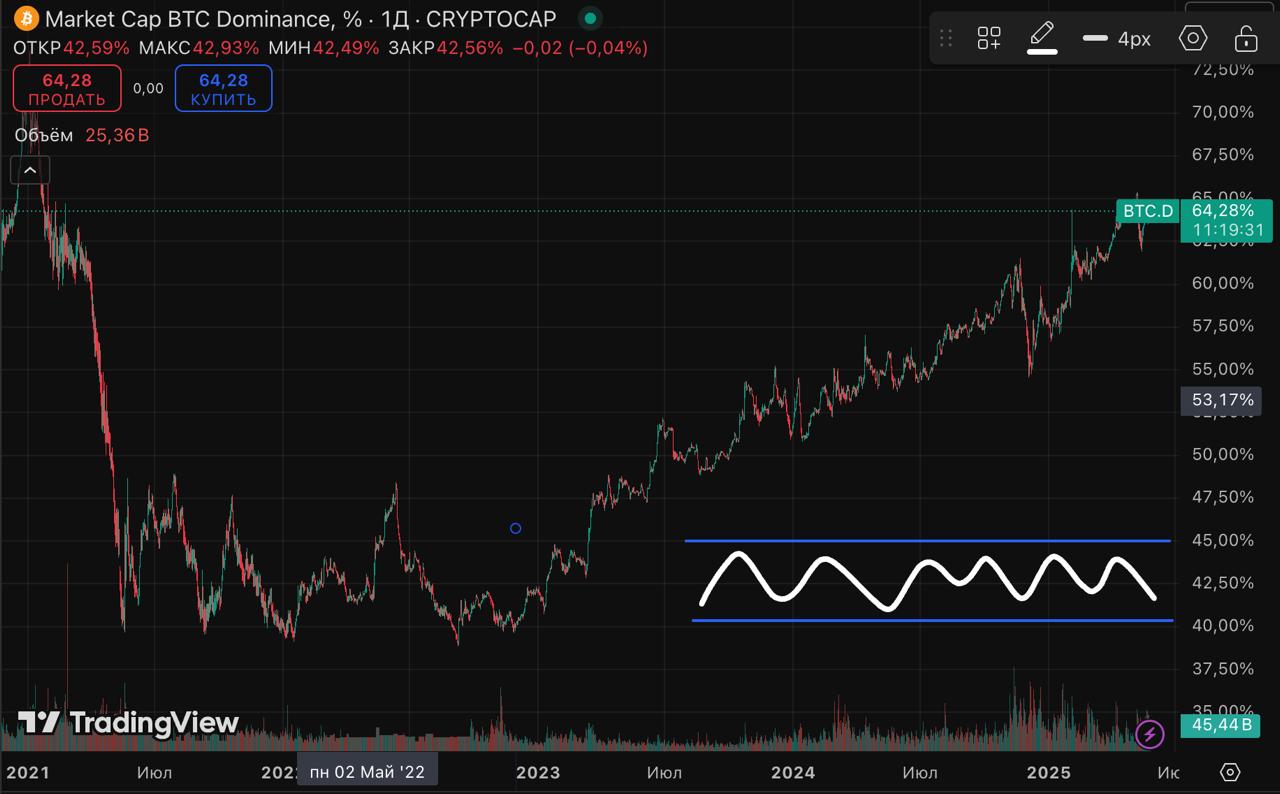Image resolution: width=1280 pixels, height=794 pixels.
Task: Click the 64,28% current price tag
Action: coord(1223,211)
